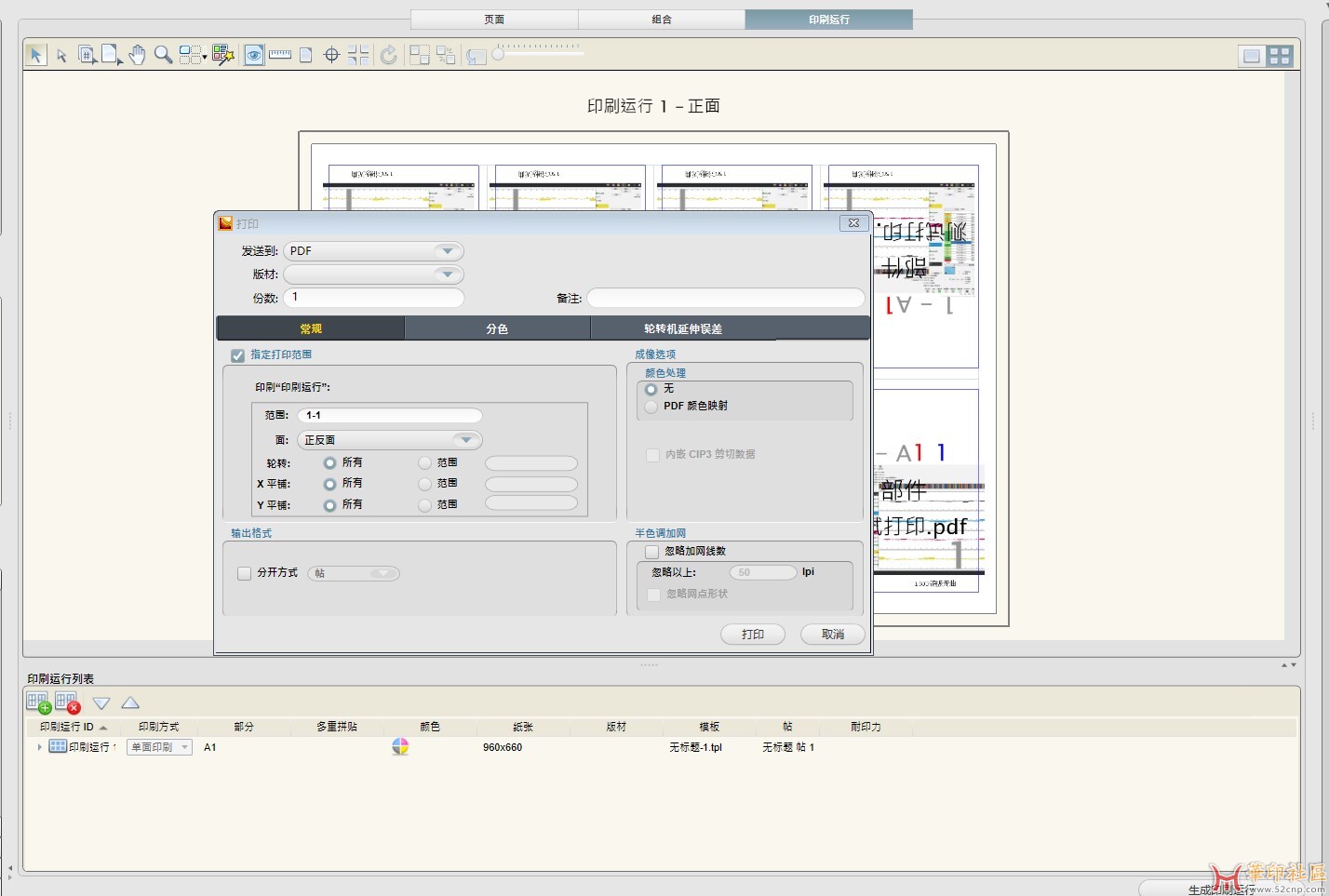
Task: Click the single page icon in toolbar
Action: [305, 56]
